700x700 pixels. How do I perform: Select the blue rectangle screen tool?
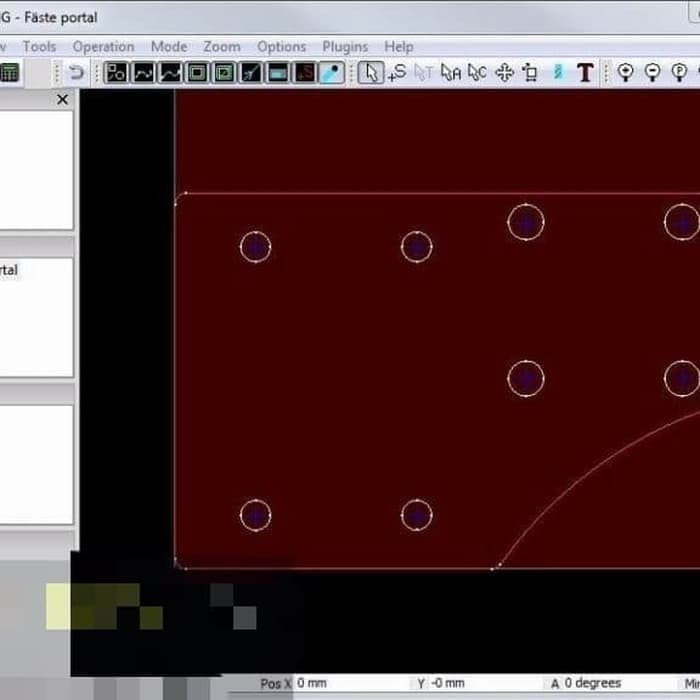tap(278, 72)
